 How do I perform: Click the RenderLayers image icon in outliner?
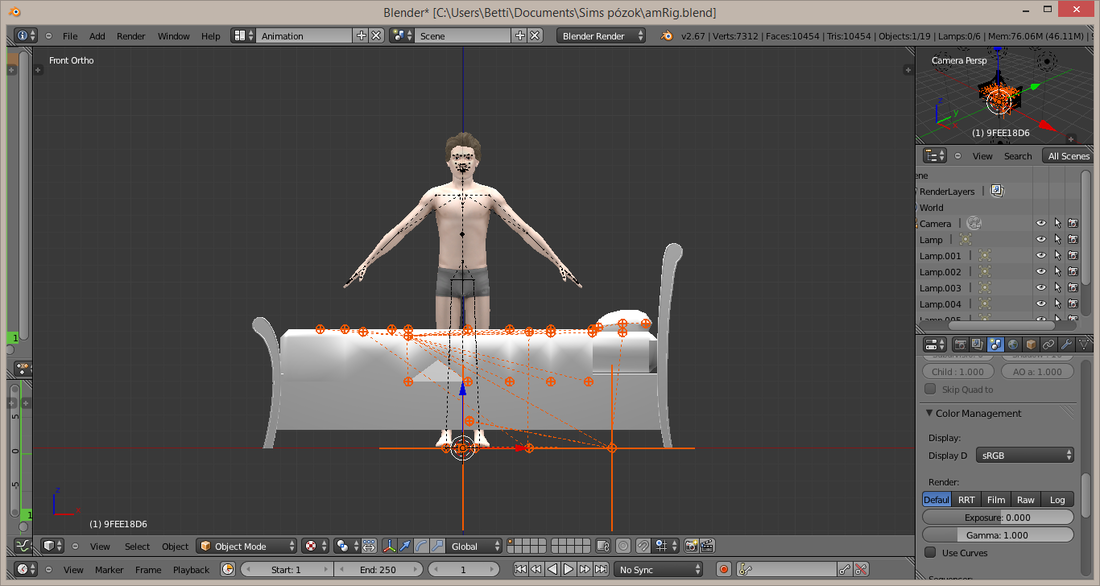[x=997, y=191]
